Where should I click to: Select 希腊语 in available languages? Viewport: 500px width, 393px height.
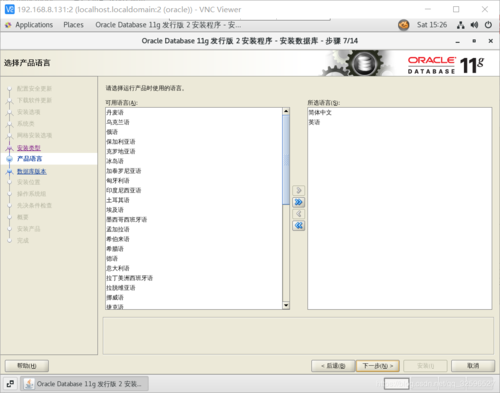[194, 249]
